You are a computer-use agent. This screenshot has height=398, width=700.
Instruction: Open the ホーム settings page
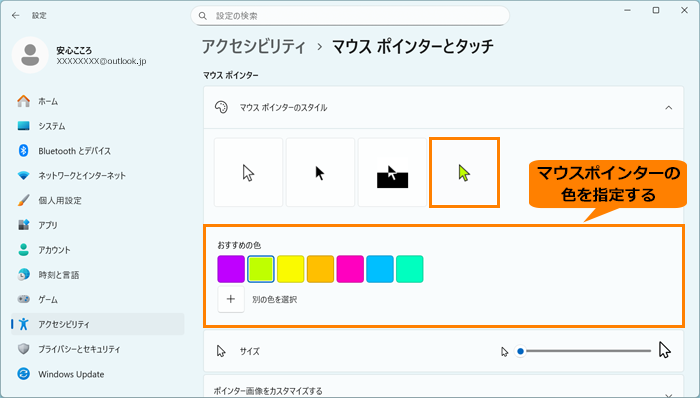coord(98,101)
